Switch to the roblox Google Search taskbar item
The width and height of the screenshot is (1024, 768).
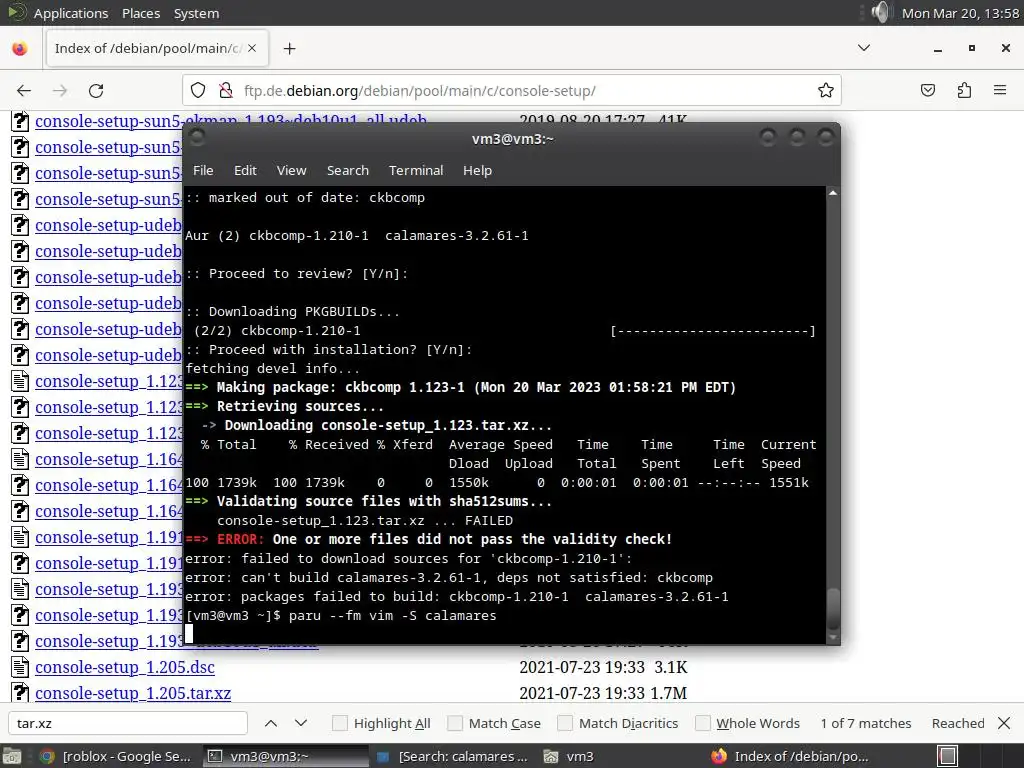coord(116,756)
